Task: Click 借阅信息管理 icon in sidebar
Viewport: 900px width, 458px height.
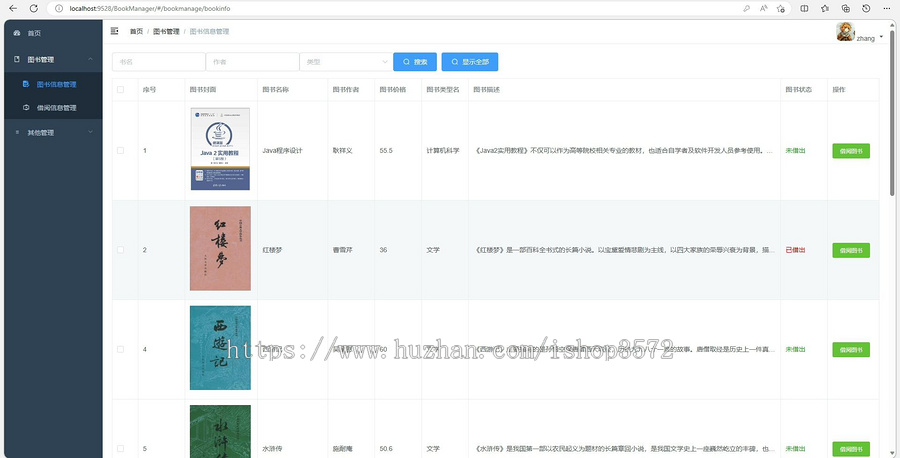Action: tap(26, 107)
